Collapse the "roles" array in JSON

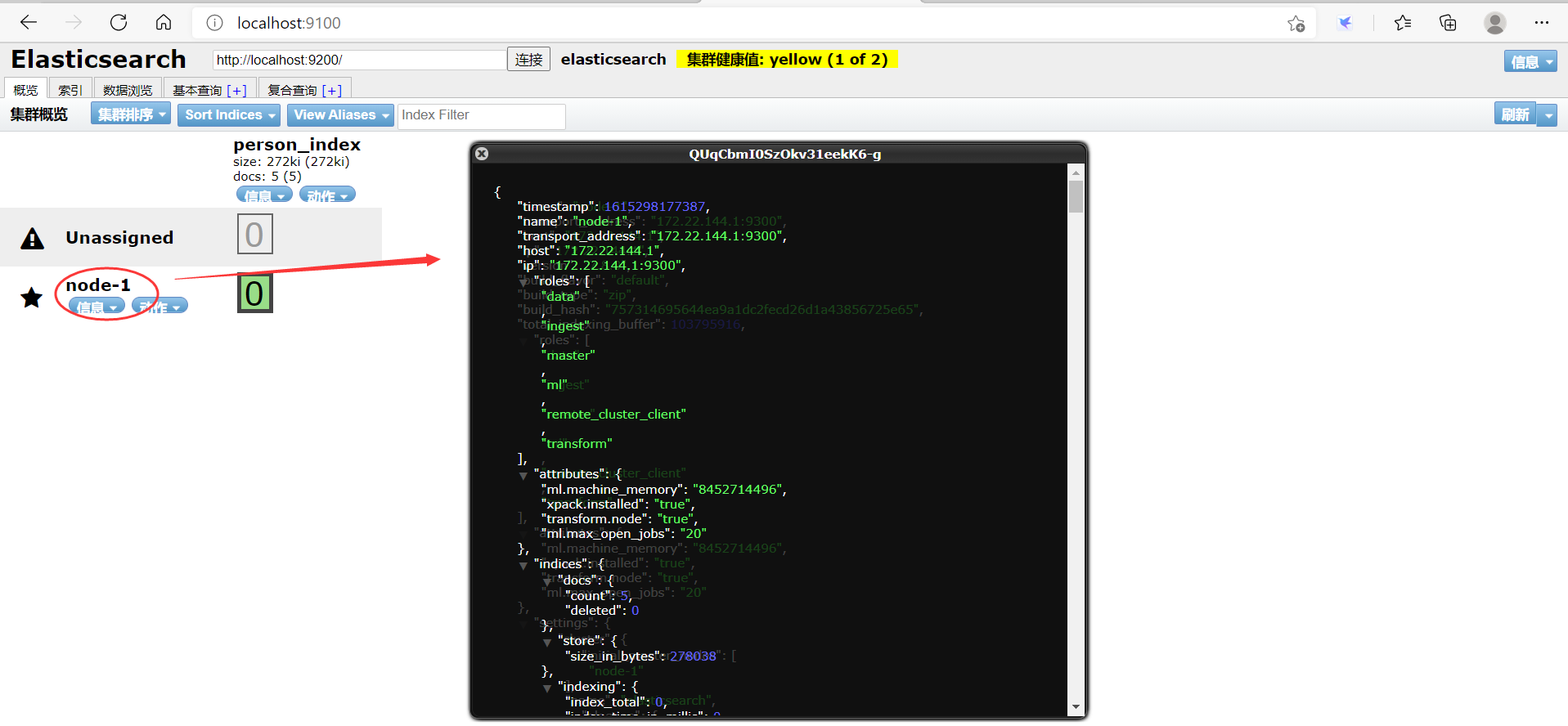(x=523, y=282)
